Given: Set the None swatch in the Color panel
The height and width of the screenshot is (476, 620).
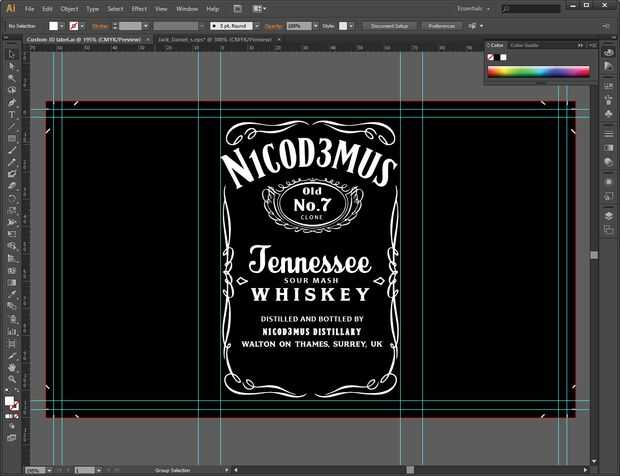Looking at the screenshot, I should click(x=491, y=57).
